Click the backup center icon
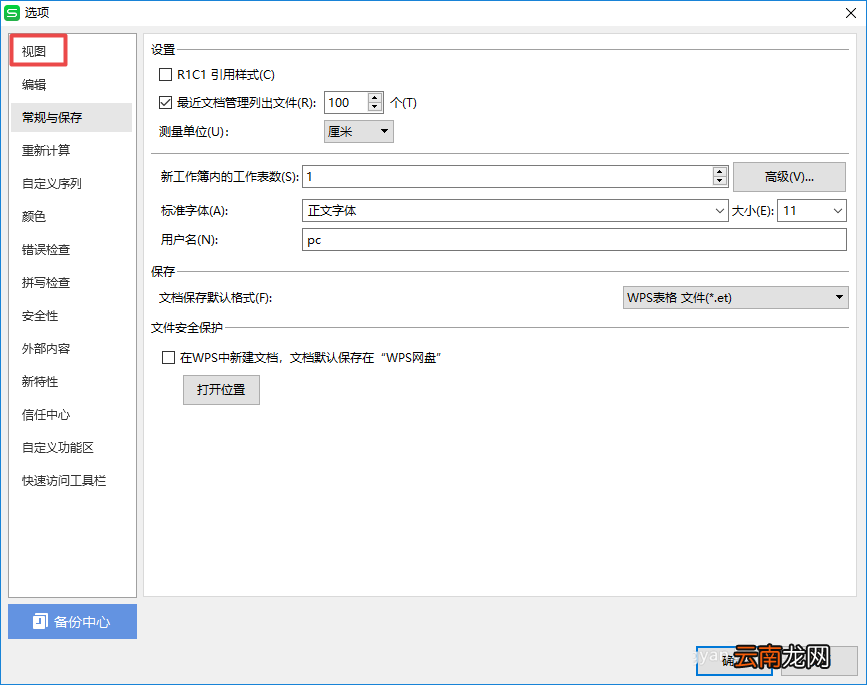Viewport: 867px width, 685px height. pos(40,621)
